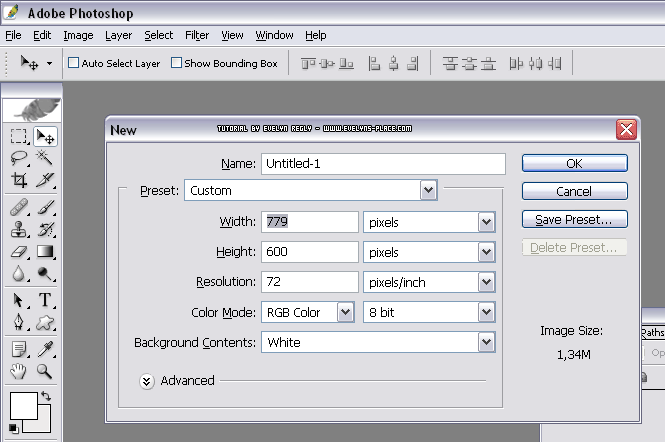Click the Width input field
The width and height of the screenshot is (665, 442).
[x=310, y=221]
